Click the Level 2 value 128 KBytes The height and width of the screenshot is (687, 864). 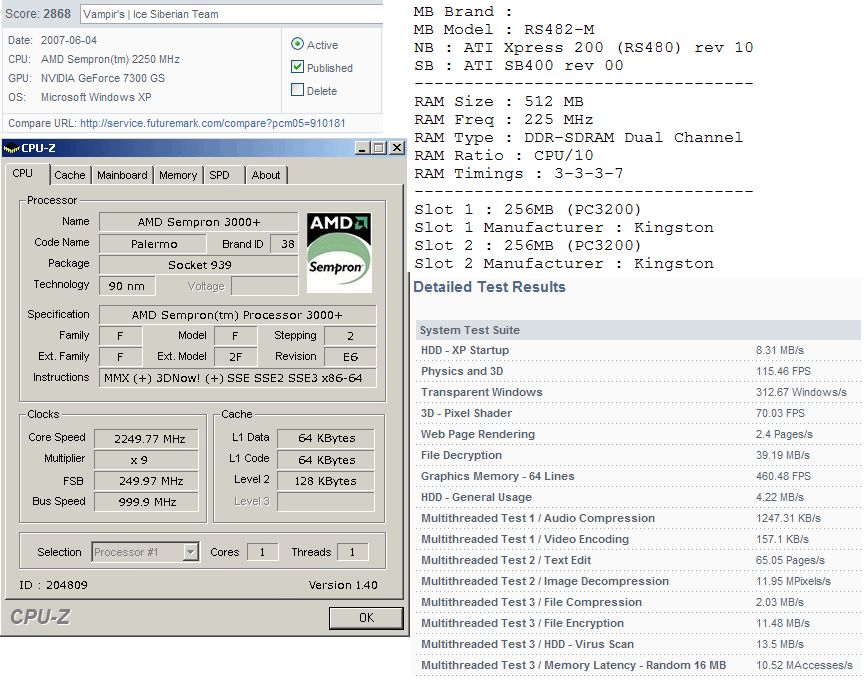326,480
